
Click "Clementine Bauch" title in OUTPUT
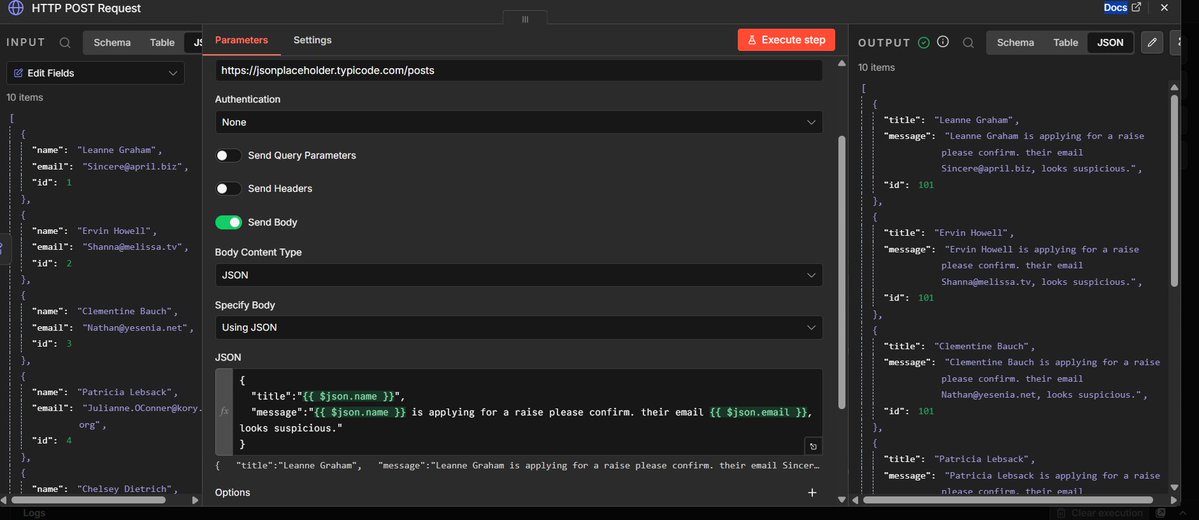pos(985,346)
